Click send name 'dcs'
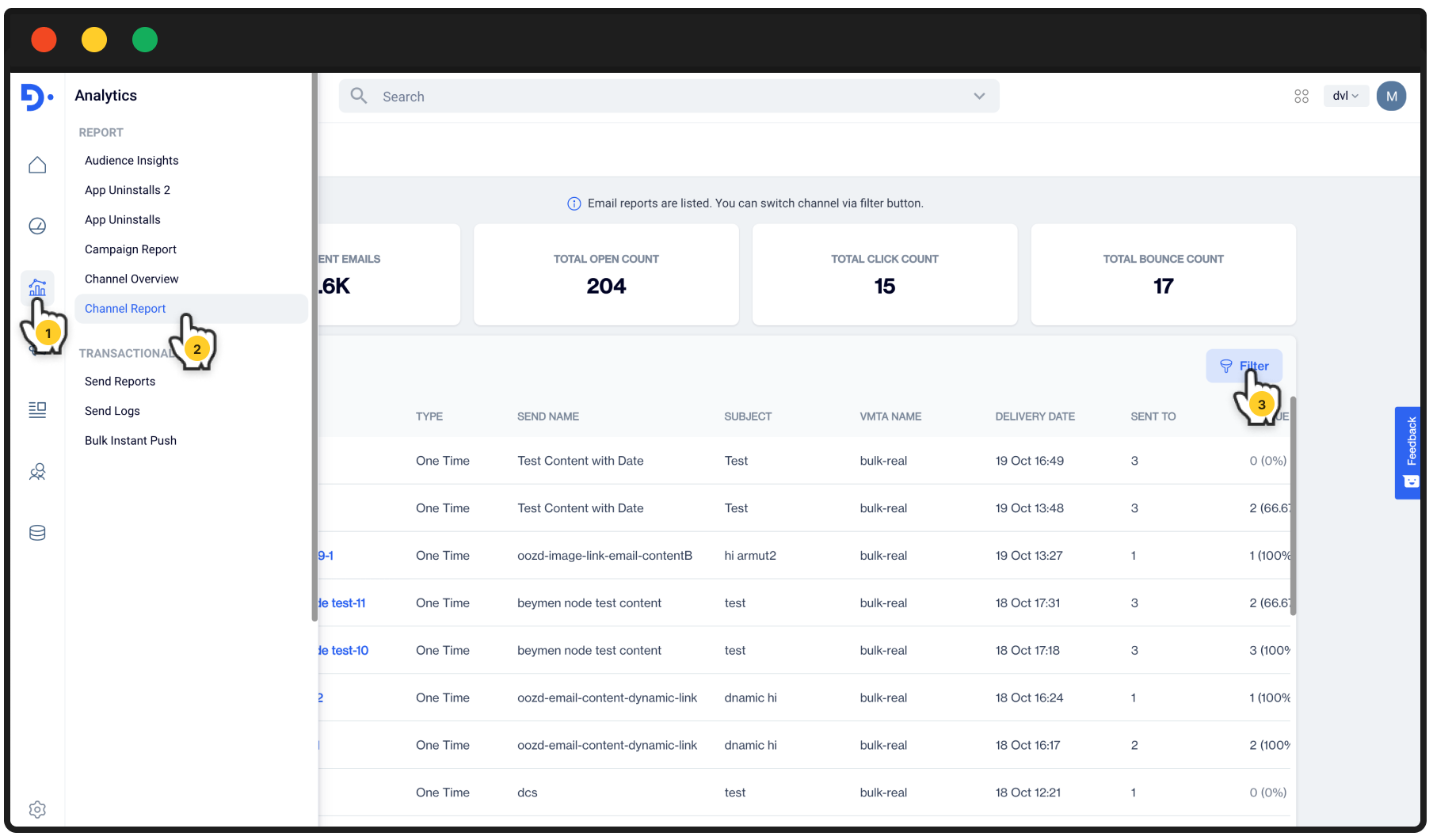Viewport: 1433px width, 840px height. coord(528,793)
